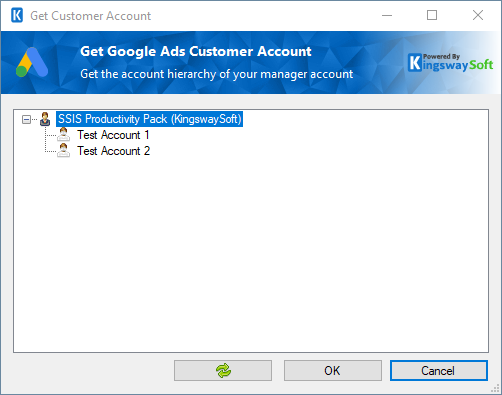The height and width of the screenshot is (395, 502).
Task: Click the Google Ads logo in banner
Action: click(x=32, y=62)
